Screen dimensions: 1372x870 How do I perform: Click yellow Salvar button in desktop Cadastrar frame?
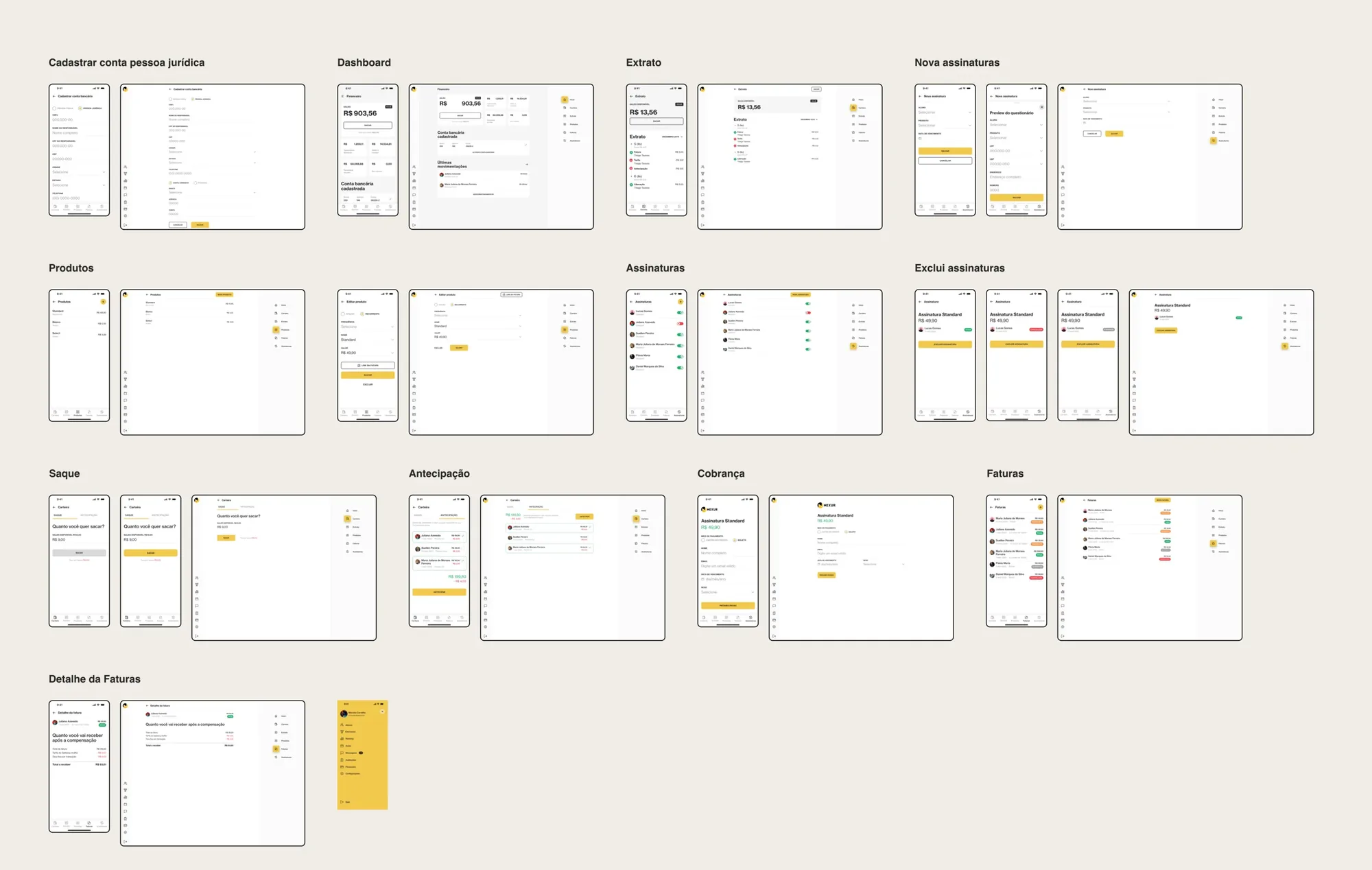click(x=200, y=224)
